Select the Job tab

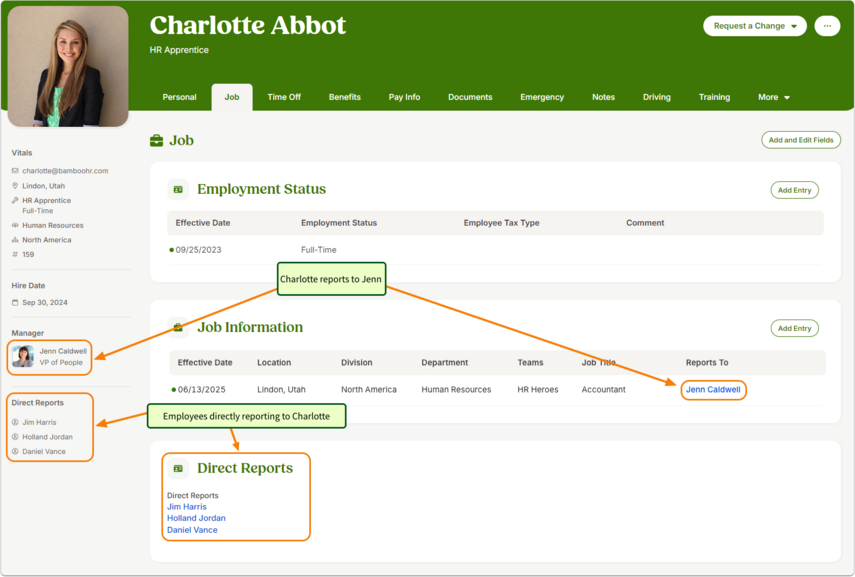coord(232,97)
